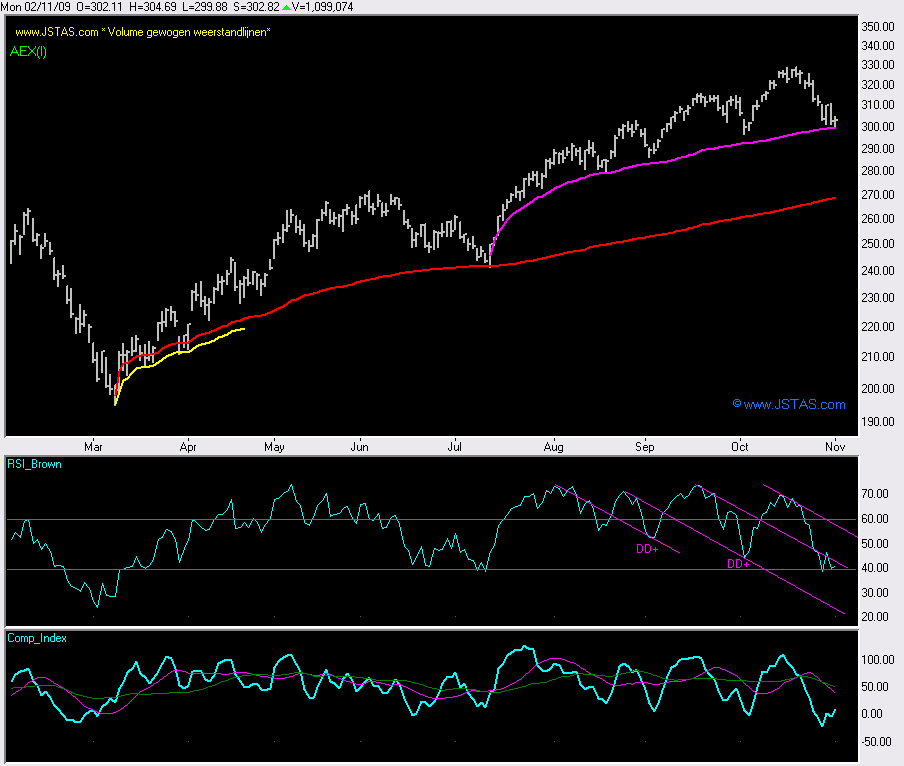Screen dimensions: 904x766
Task: Click the blue ©www.JSTAS.com watermark link
Action: point(788,405)
